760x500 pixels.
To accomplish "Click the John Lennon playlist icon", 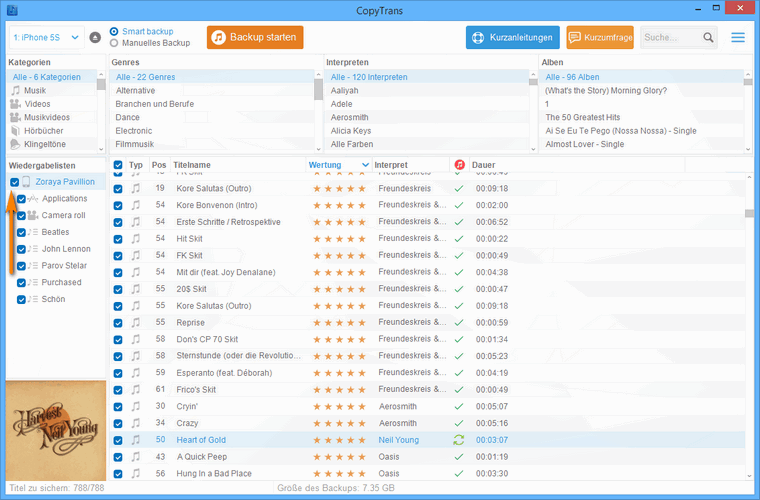I will click(x=33, y=249).
